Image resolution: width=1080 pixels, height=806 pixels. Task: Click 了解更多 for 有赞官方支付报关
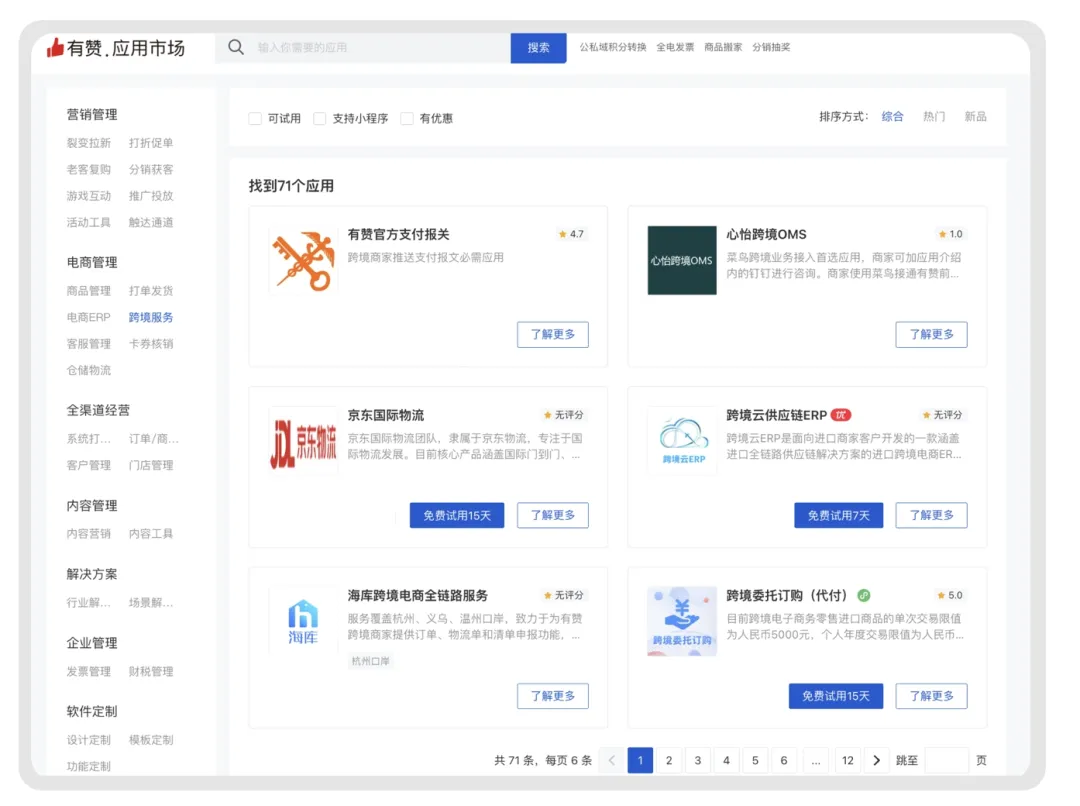[x=553, y=334]
